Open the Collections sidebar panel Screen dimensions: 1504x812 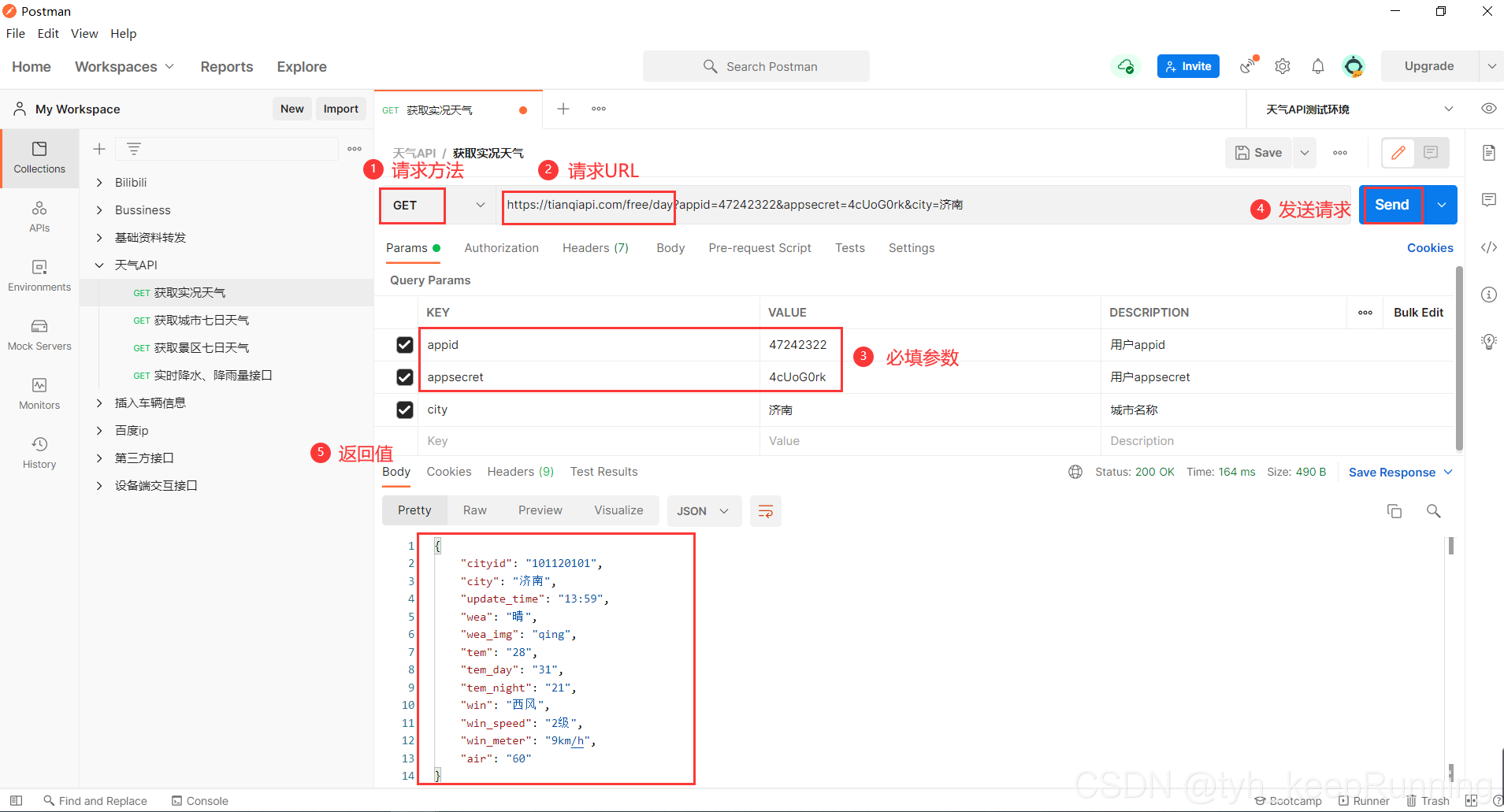(39, 158)
